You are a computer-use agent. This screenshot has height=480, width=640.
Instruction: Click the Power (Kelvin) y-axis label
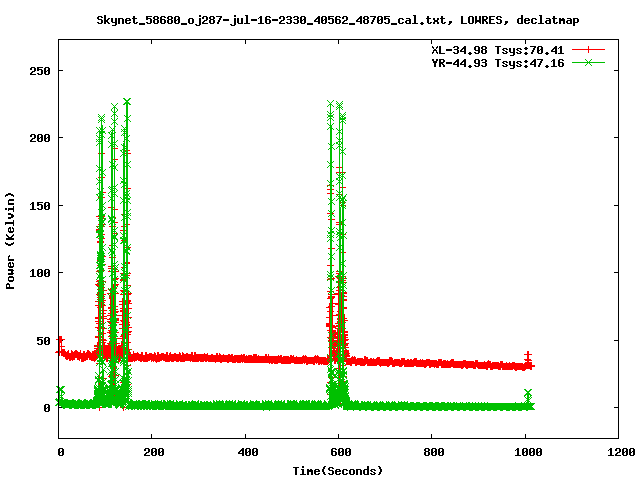pos(11,240)
